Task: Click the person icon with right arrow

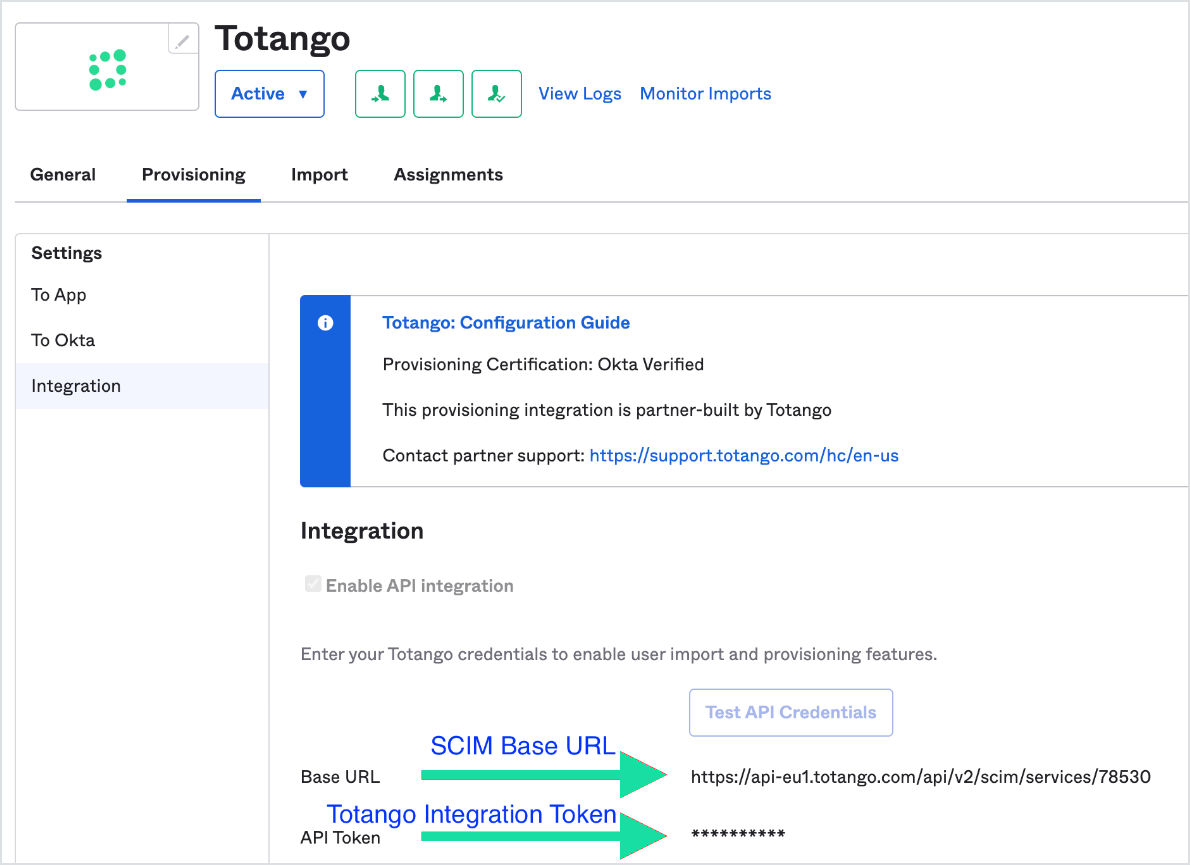Action: (x=439, y=94)
